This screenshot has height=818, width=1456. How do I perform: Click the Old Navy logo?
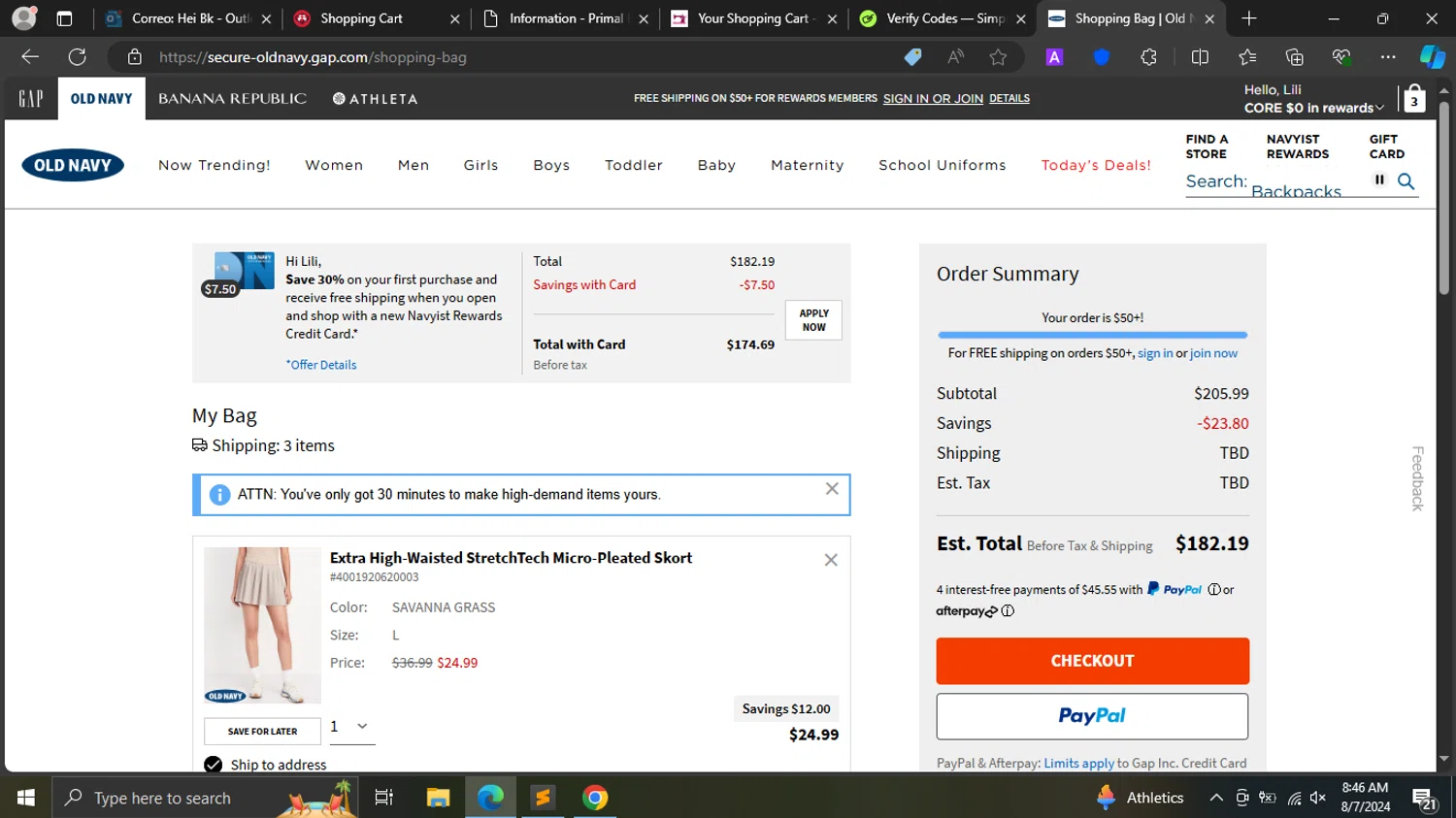(x=73, y=165)
